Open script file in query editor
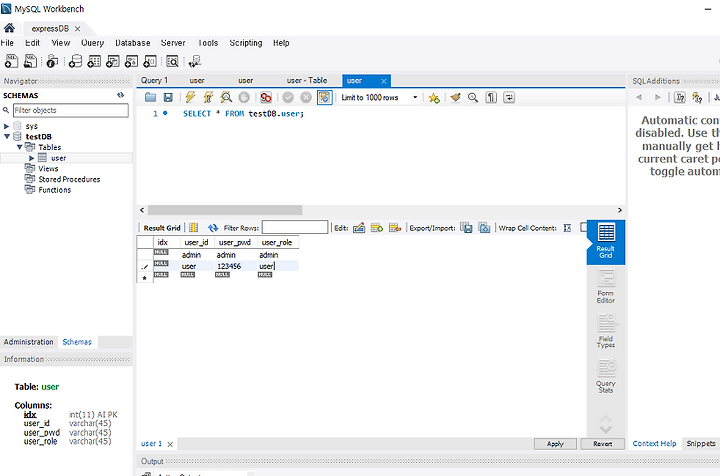The height and width of the screenshot is (476, 720). click(x=150, y=97)
